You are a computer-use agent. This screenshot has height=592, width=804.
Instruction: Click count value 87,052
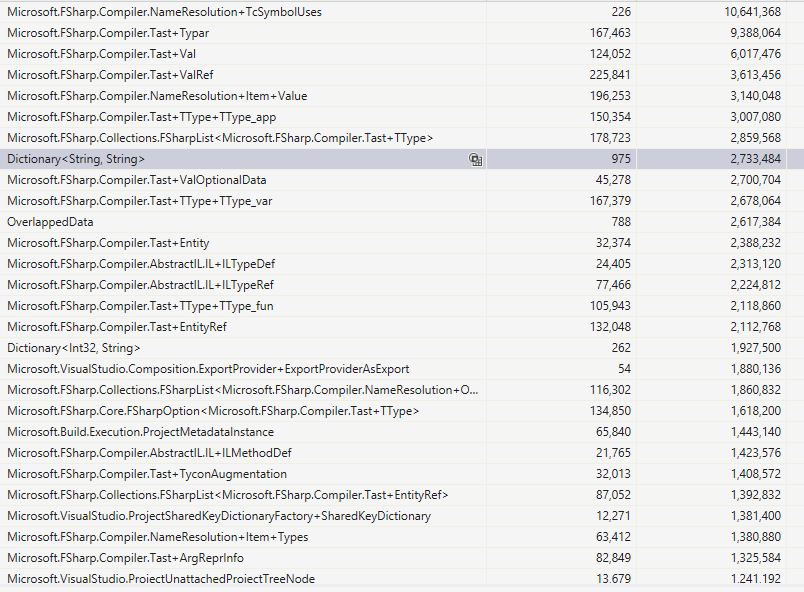pos(613,495)
